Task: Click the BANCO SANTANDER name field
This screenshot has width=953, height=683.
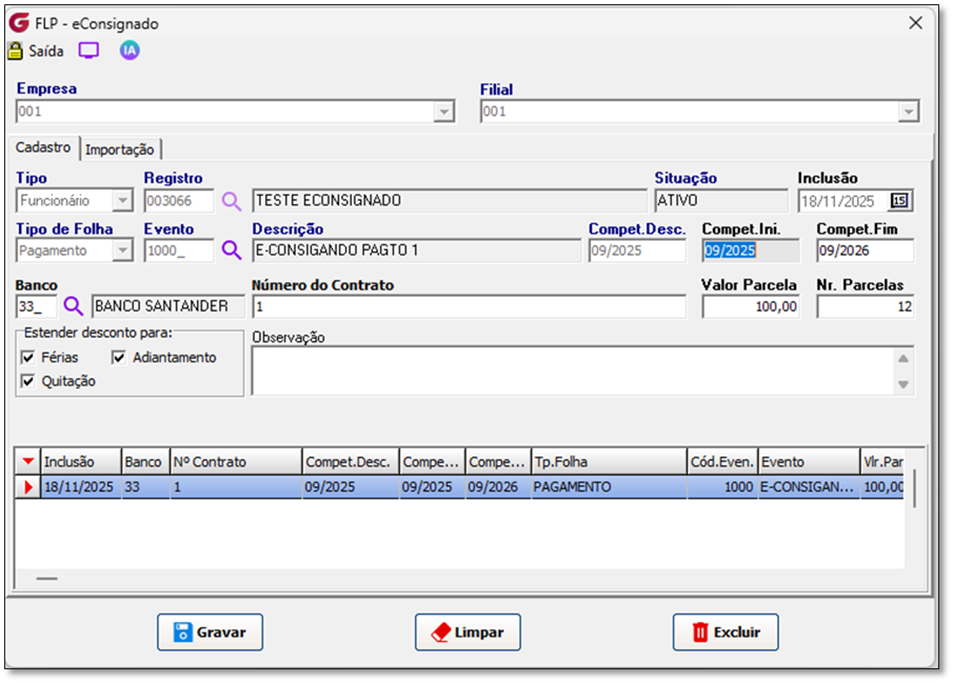Action: pos(168,306)
